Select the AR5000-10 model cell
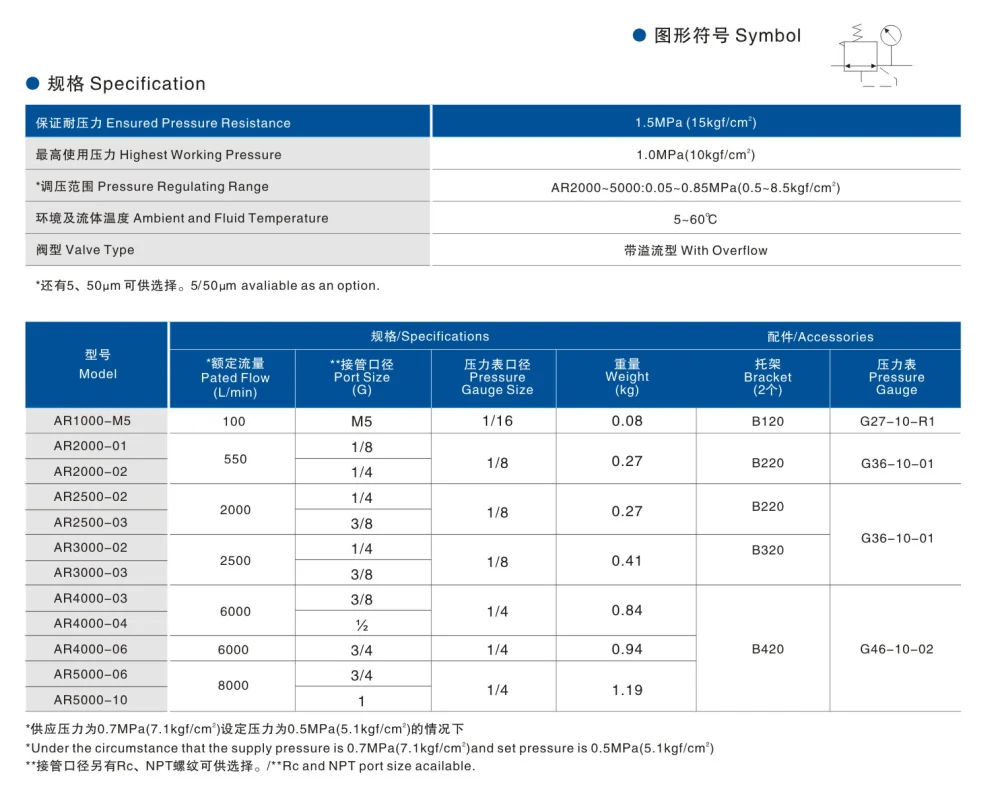This screenshot has width=983, height=785. pos(91,700)
